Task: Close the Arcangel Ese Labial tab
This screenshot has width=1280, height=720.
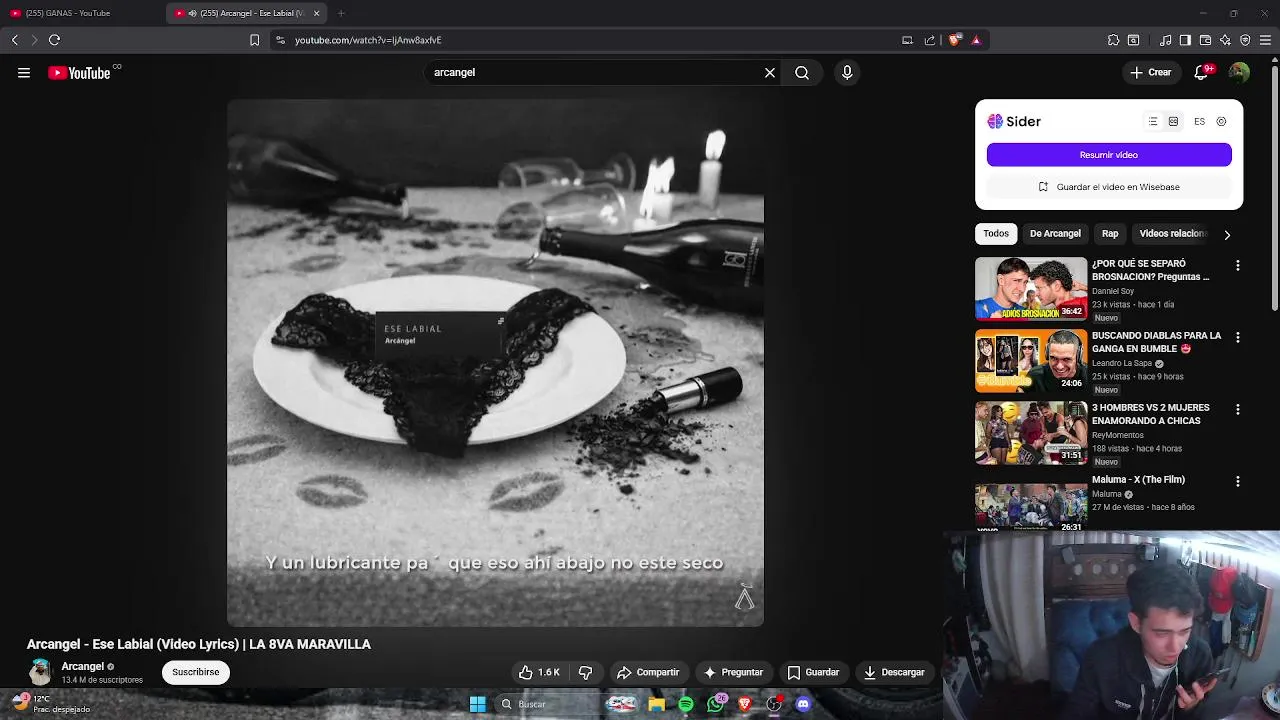Action: click(317, 13)
